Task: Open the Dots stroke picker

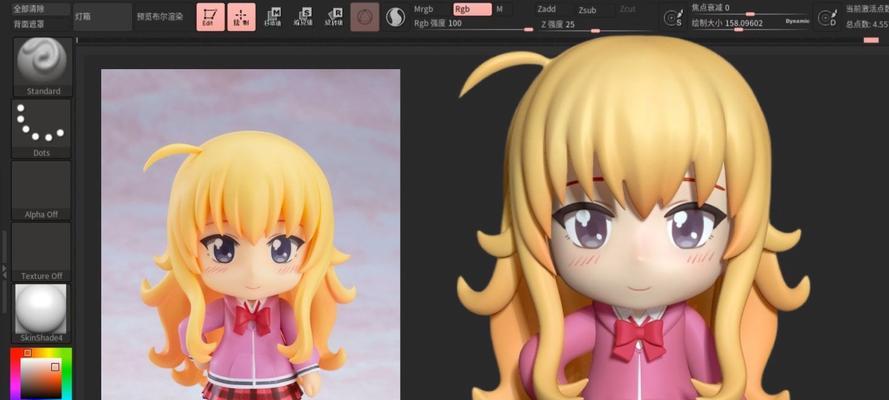Action: click(42, 129)
